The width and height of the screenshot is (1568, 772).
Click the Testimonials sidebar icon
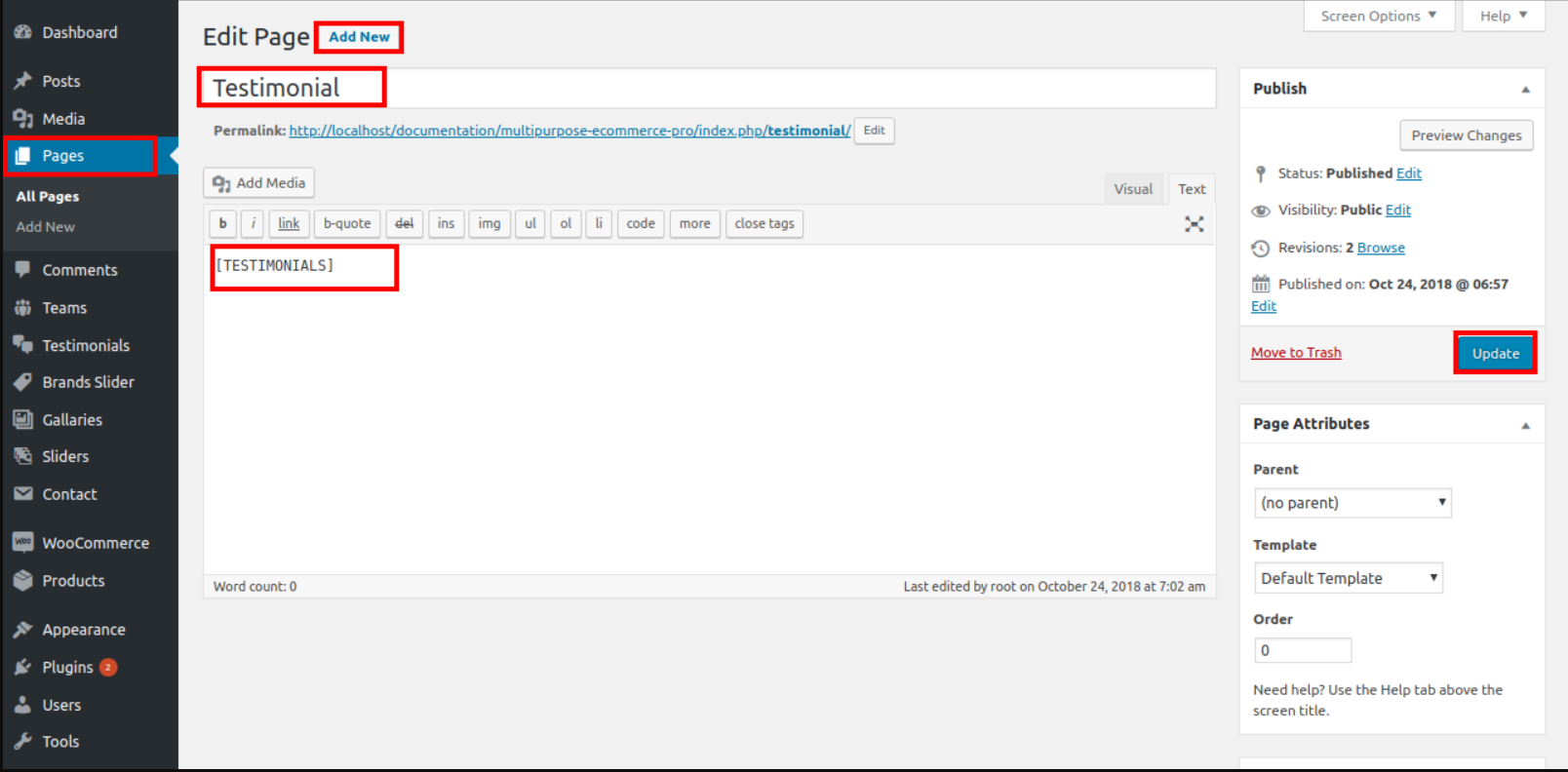[x=22, y=345]
